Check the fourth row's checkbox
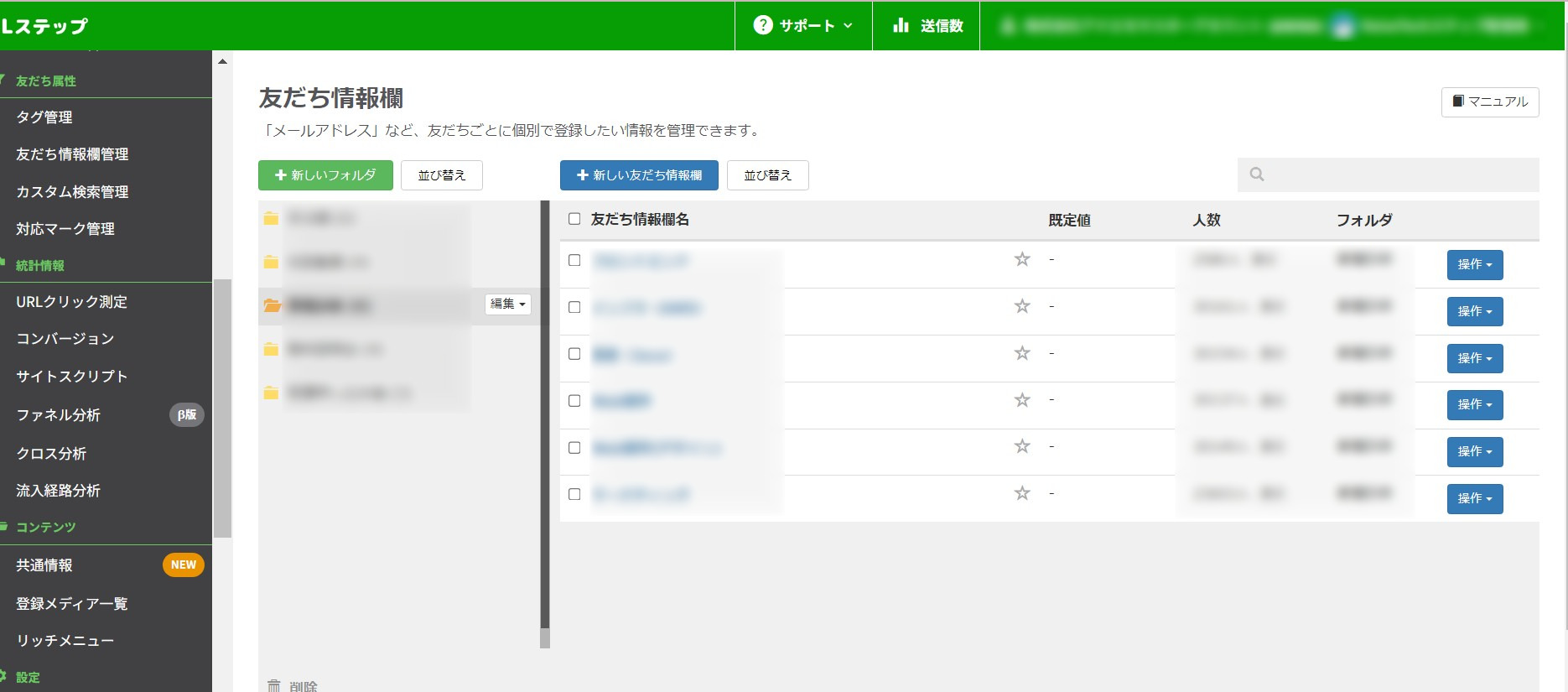1568x692 pixels. 574,401
